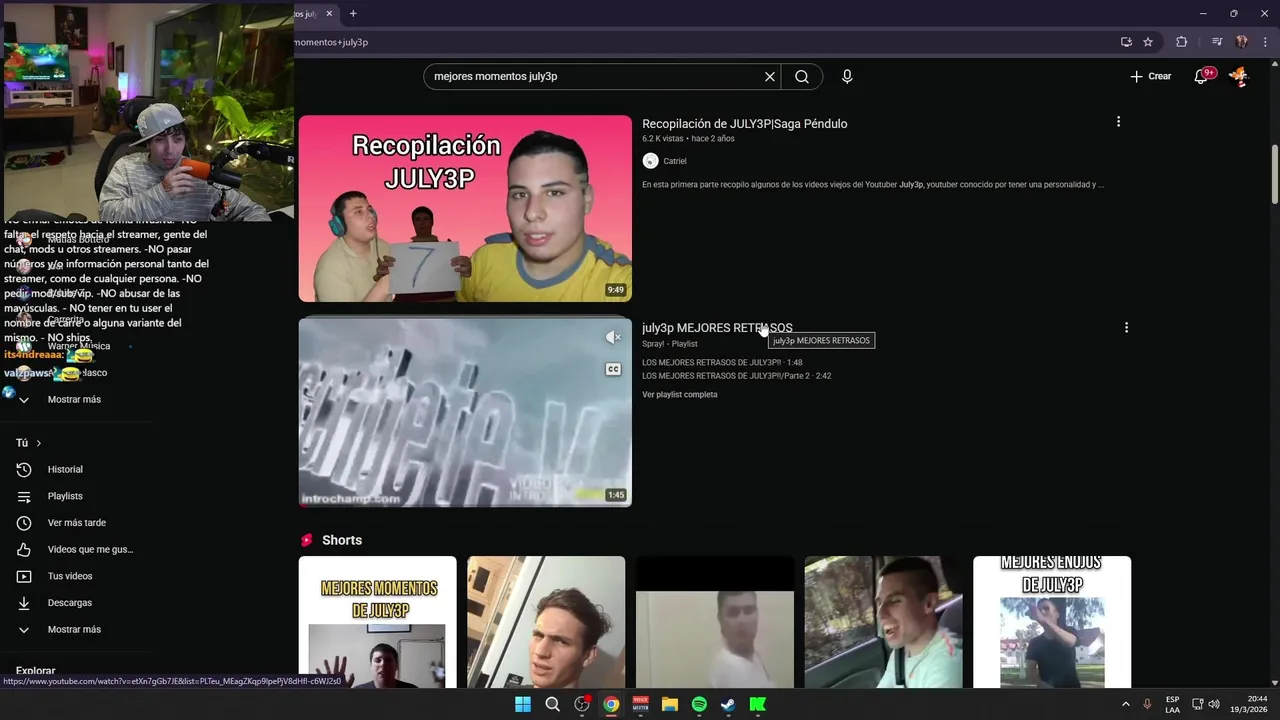Open File Explorer from the taskbar

(670, 704)
